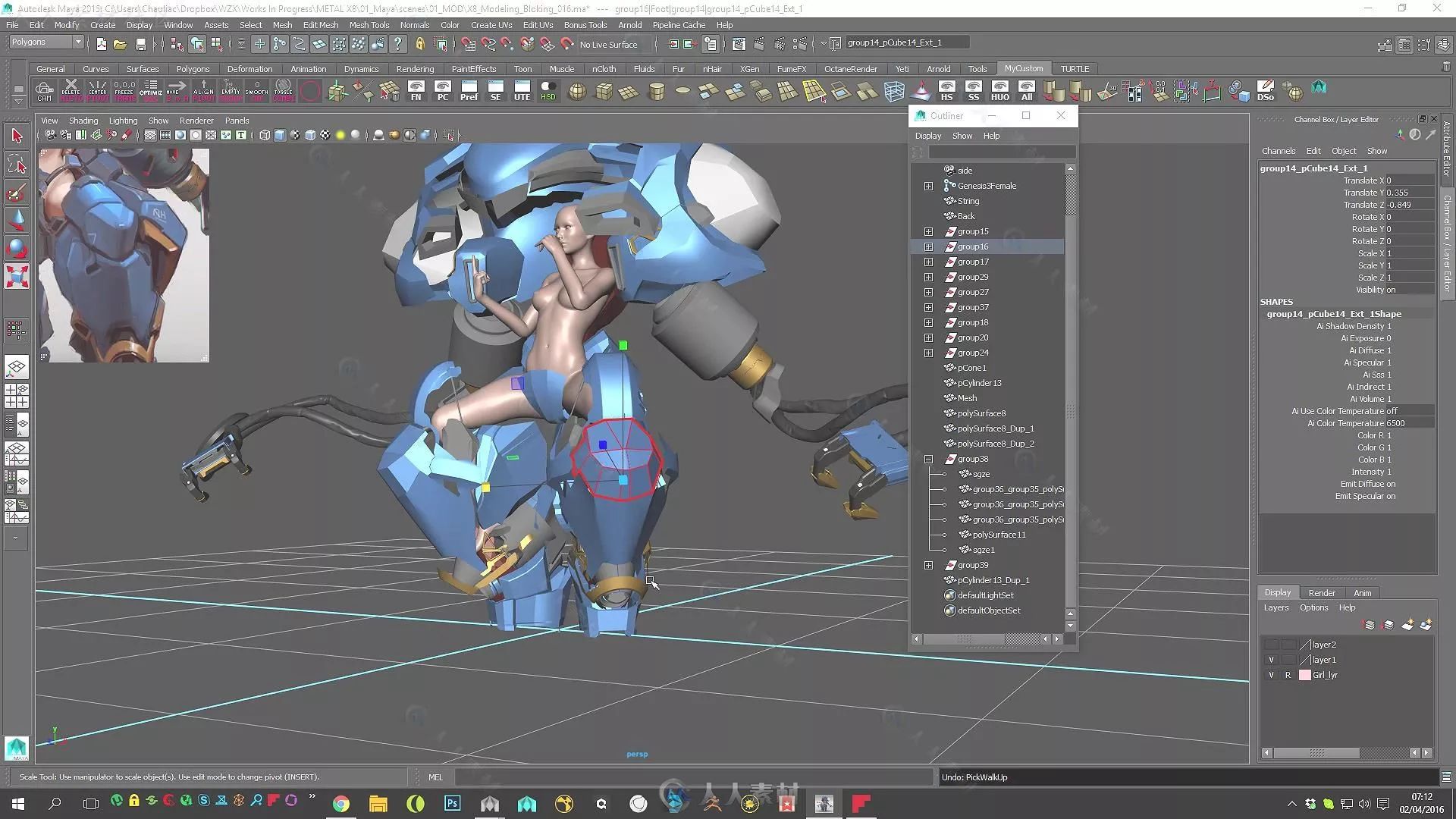The height and width of the screenshot is (819, 1456).
Task: Switch to Render layer tab
Action: click(x=1322, y=593)
